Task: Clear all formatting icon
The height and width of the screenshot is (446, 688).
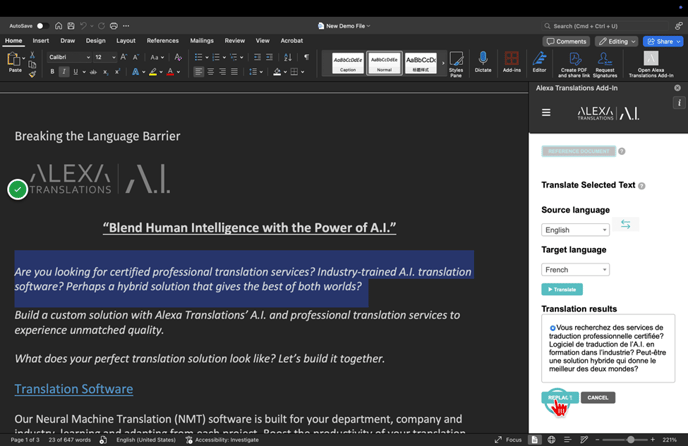Action: (178, 57)
